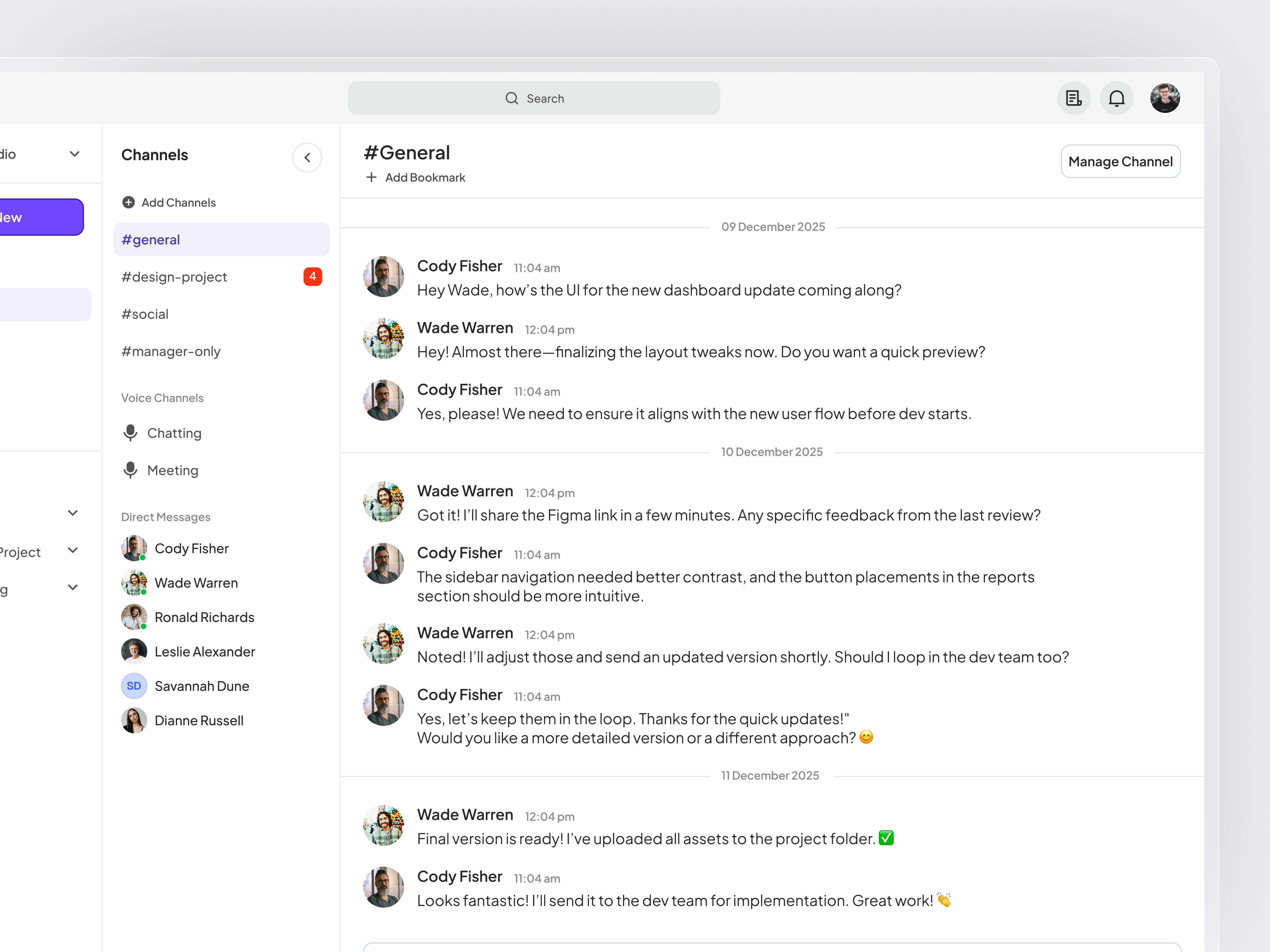Join the Meeting voice channel
The height and width of the screenshot is (952, 1270).
pos(172,470)
